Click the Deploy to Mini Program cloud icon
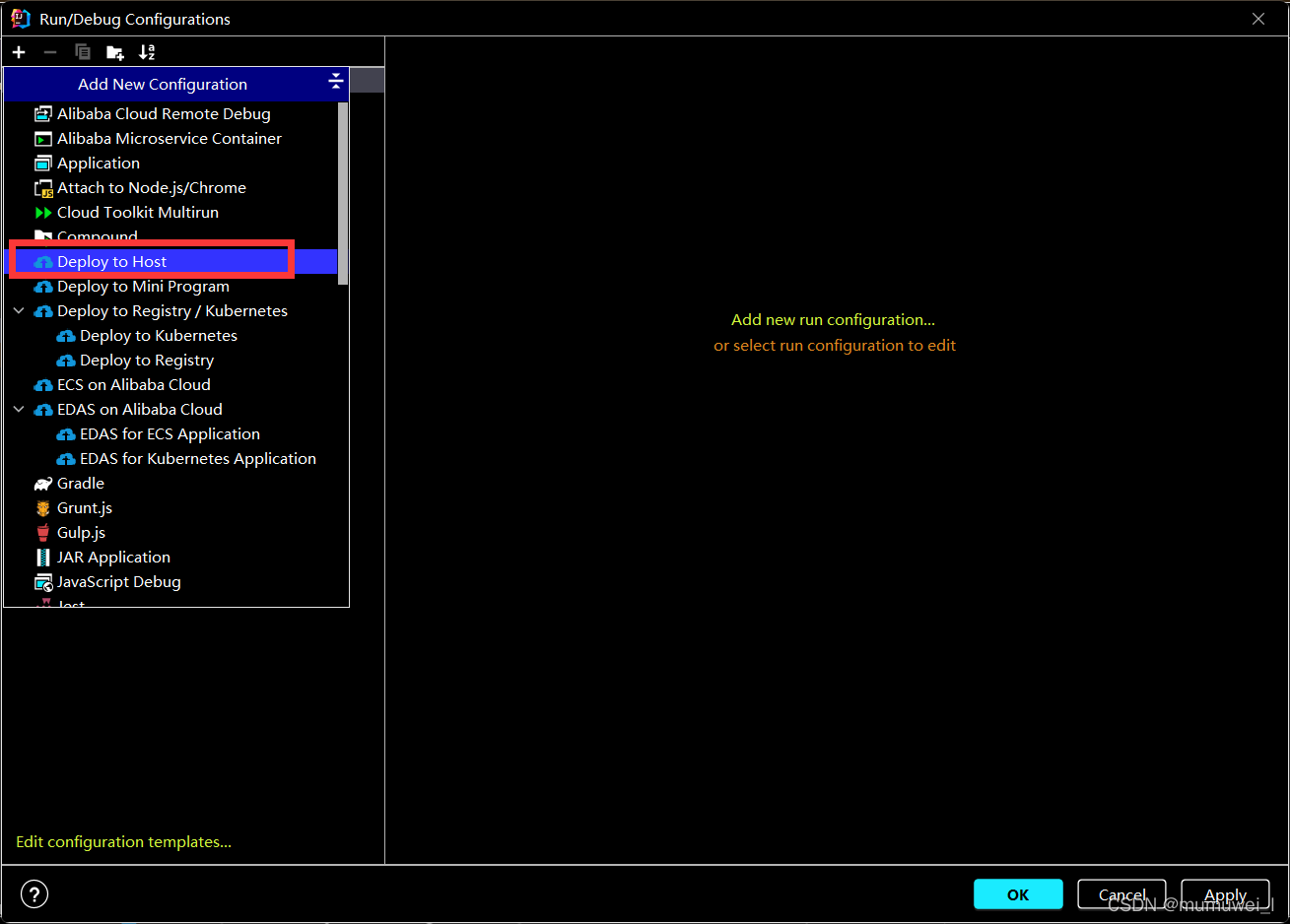Screen dimensions: 1290x924 tap(42, 287)
